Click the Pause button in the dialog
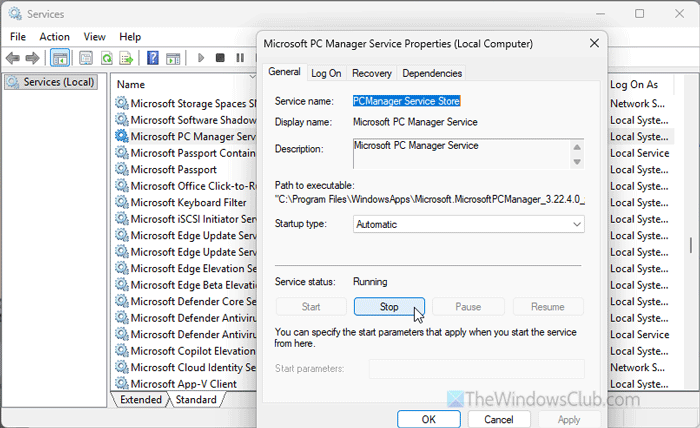The height and width of the screenshot is (428, 700). click(x=468, y=307)
